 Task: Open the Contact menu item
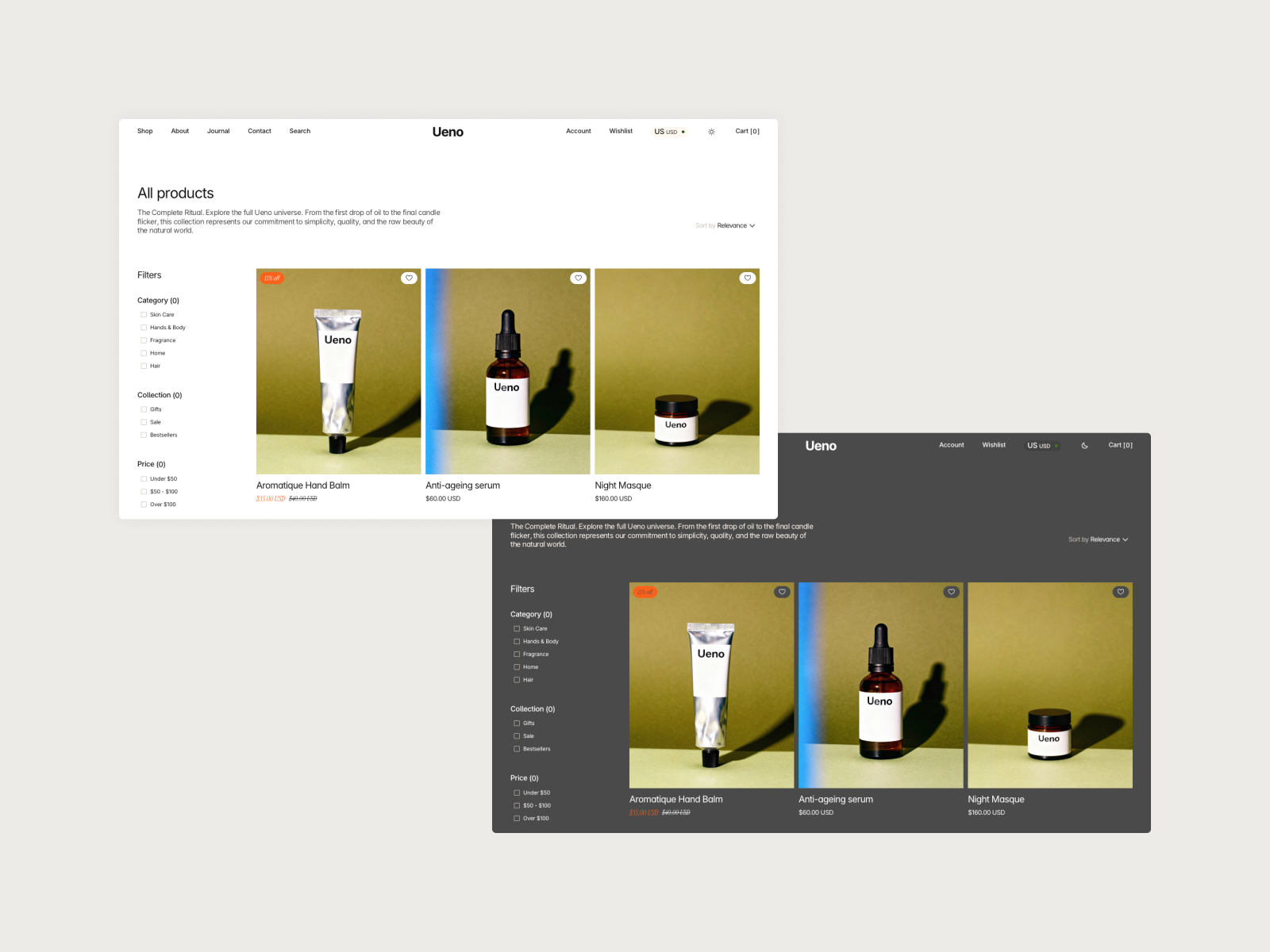click(260, 131)
